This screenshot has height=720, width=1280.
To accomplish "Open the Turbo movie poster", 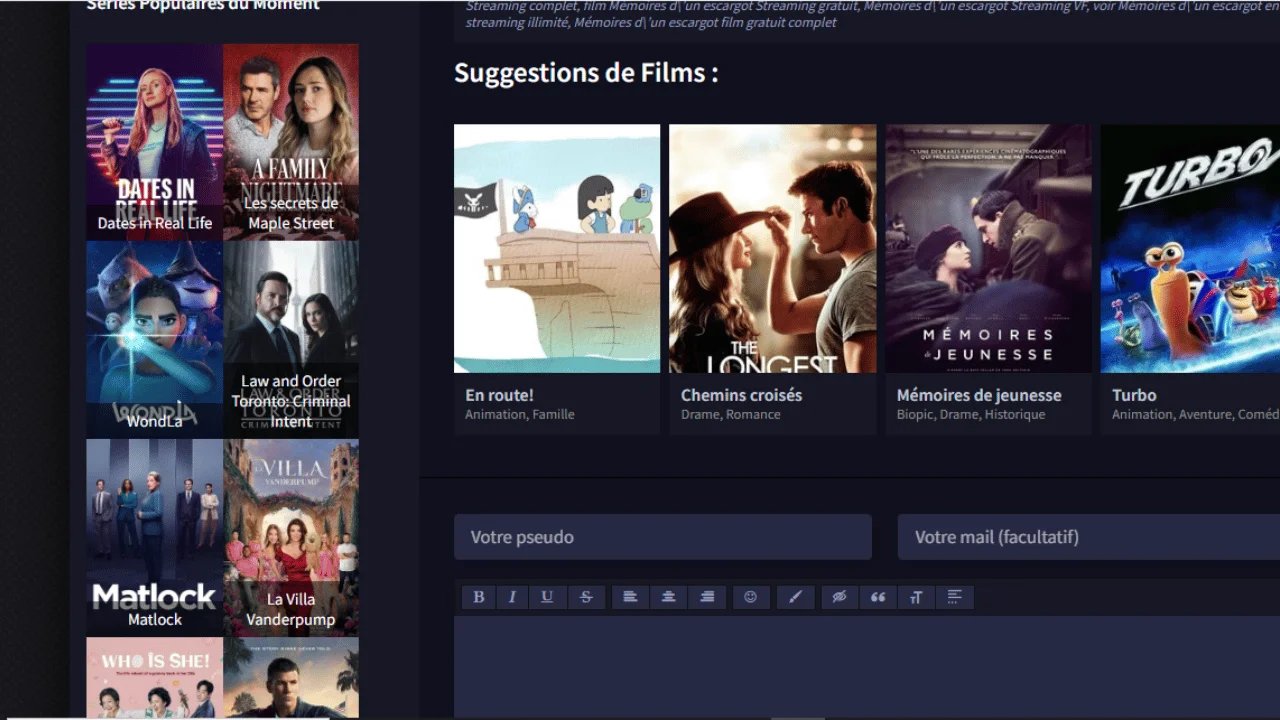I will pyautogui.click(x=1190, y=248).
